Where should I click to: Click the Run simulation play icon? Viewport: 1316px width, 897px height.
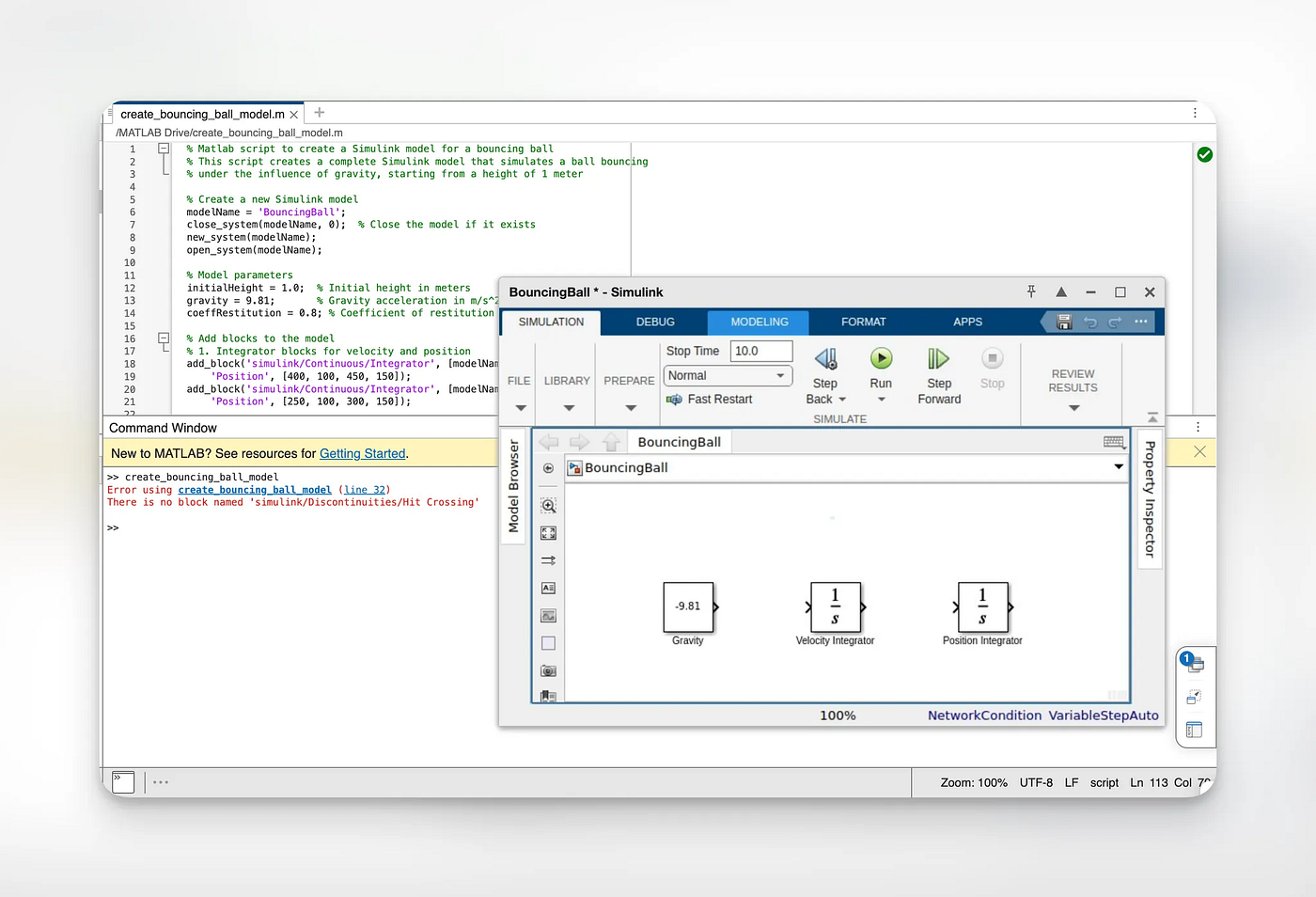tap(881, 358)
